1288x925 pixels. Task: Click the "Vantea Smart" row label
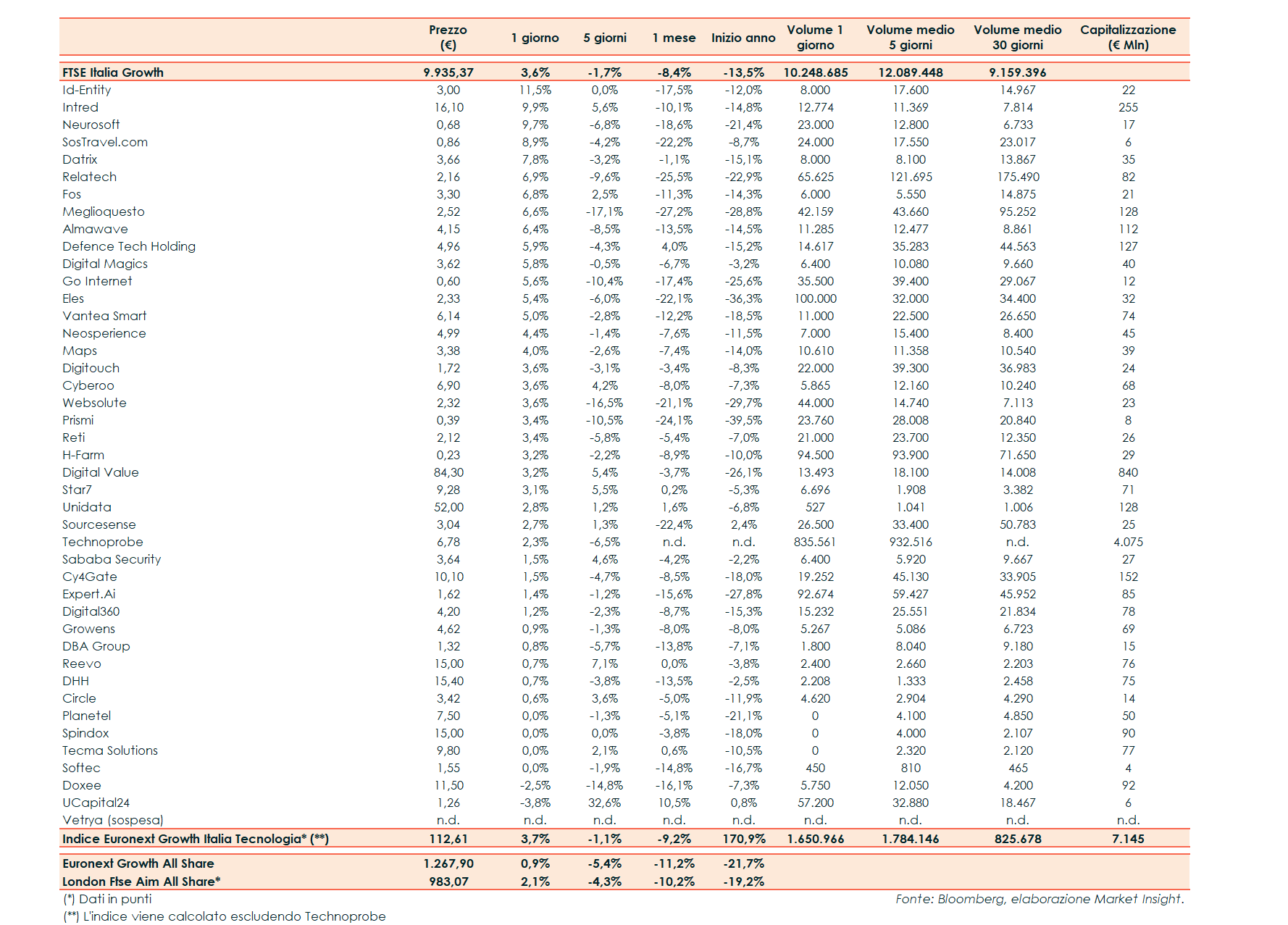coord(104,316)
